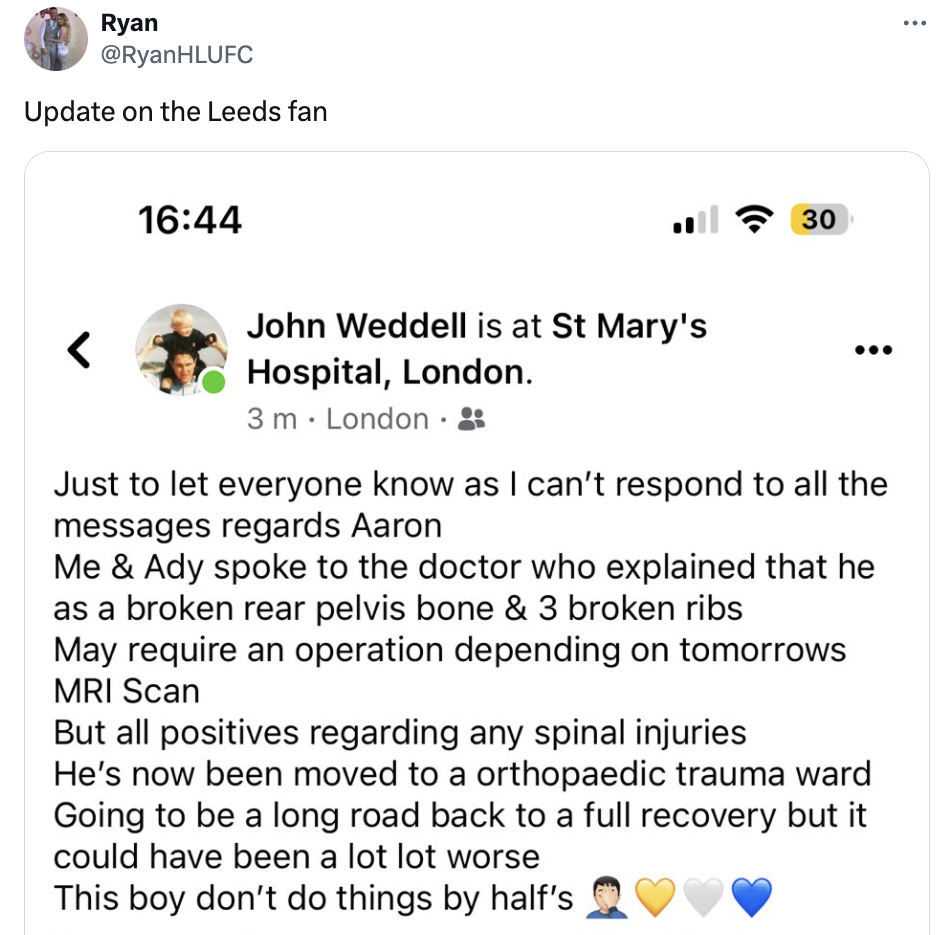Tap the back arrow in the screenshot
Screen dimensions: 952x935
(x=80, y=349)
